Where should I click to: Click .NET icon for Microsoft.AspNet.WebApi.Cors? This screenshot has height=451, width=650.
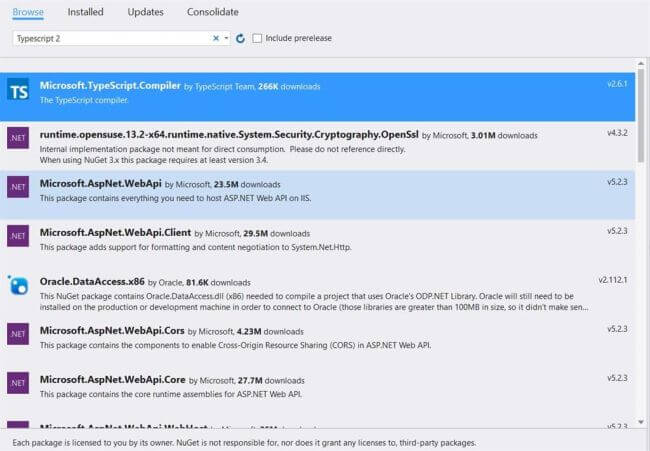18,334
